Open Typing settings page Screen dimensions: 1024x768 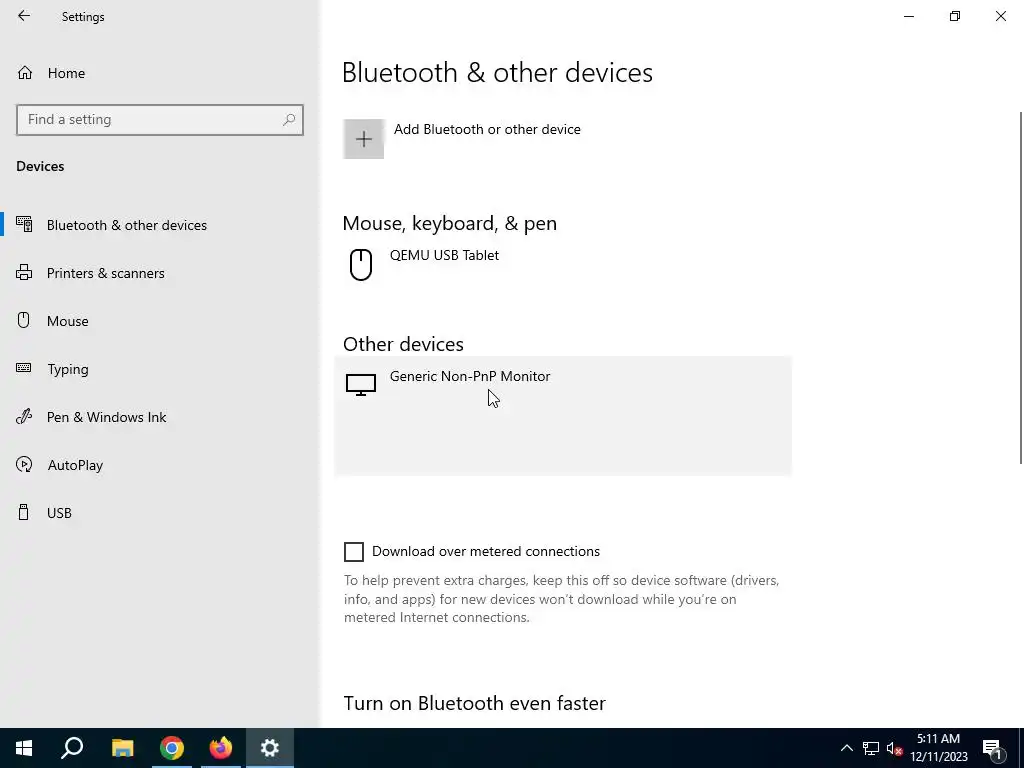[160, 369]
